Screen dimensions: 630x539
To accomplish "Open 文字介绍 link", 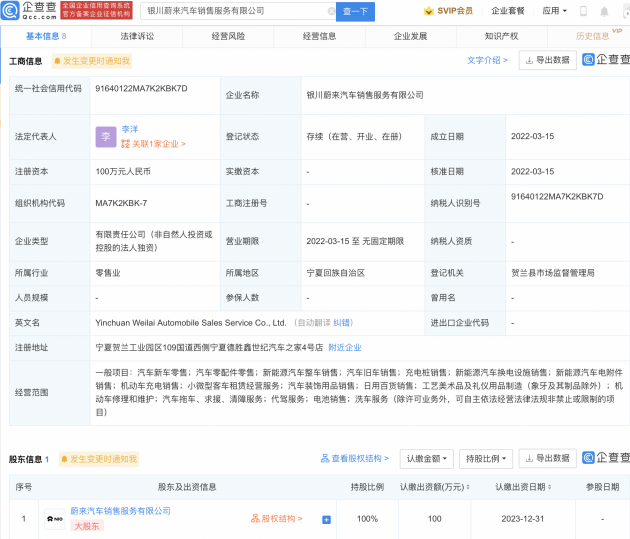I will click(x=487, y=60).
